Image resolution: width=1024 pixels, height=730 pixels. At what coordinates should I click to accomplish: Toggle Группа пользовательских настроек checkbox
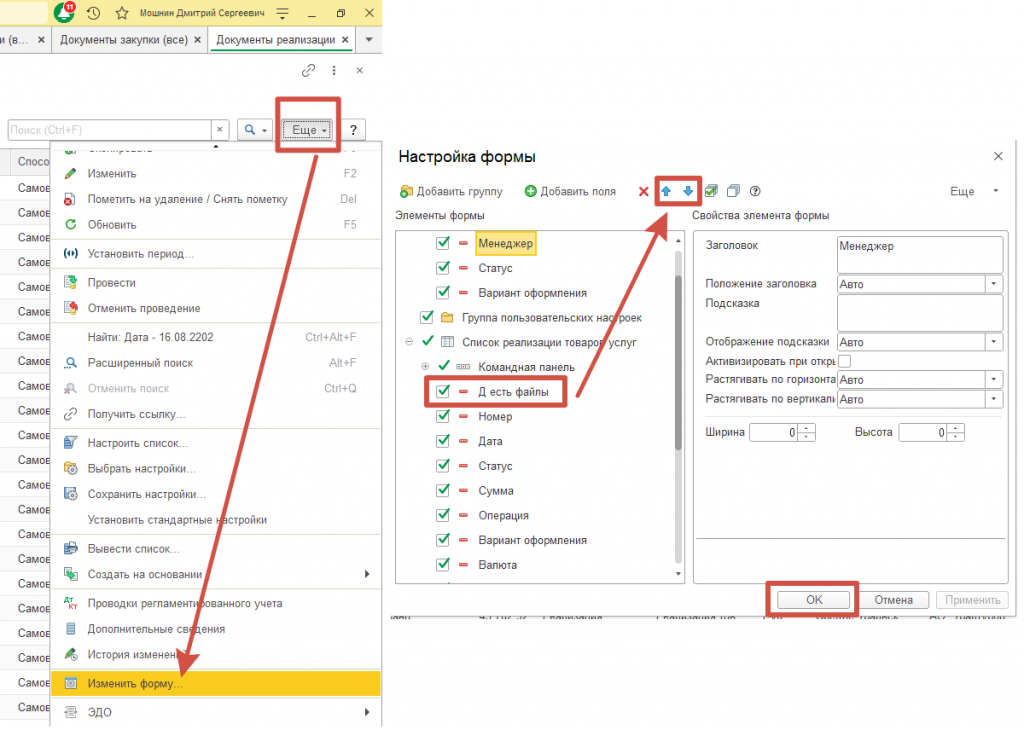[426, 317]
